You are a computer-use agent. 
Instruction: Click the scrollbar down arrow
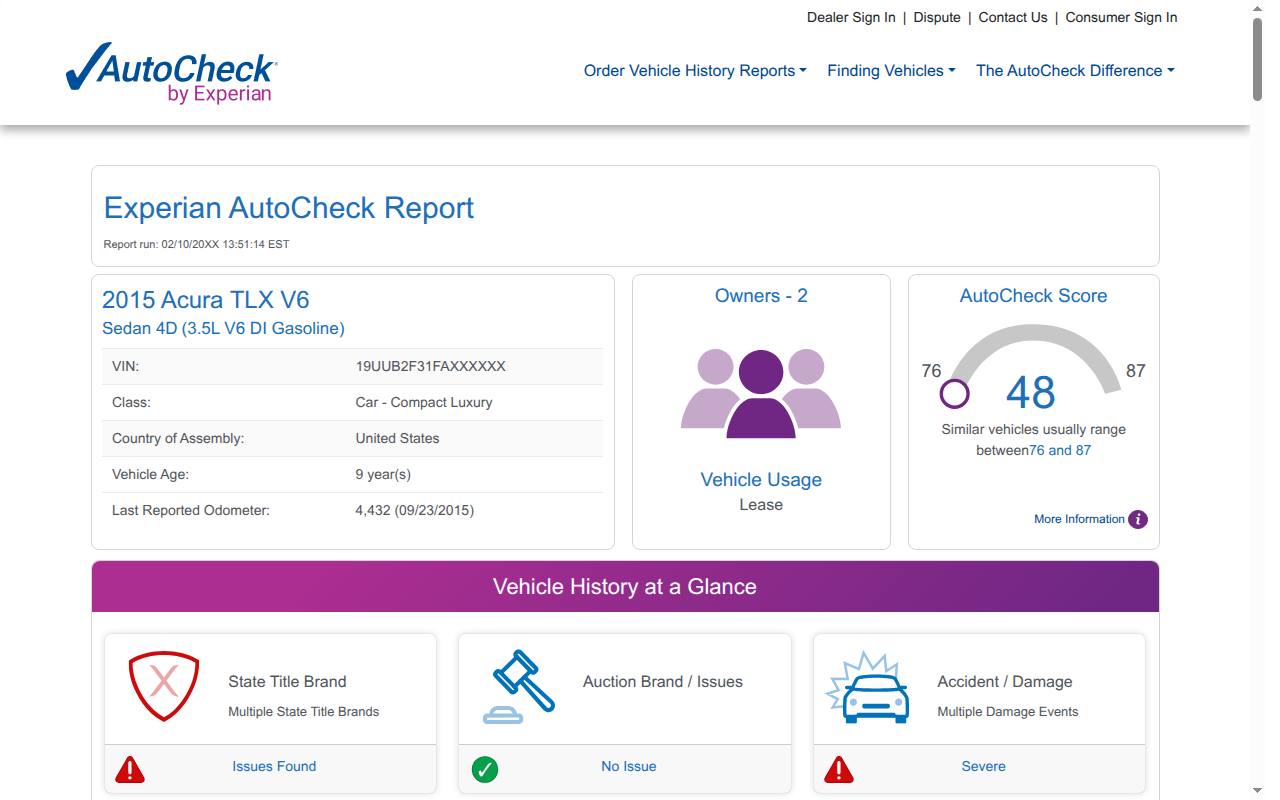point(1258,792)
